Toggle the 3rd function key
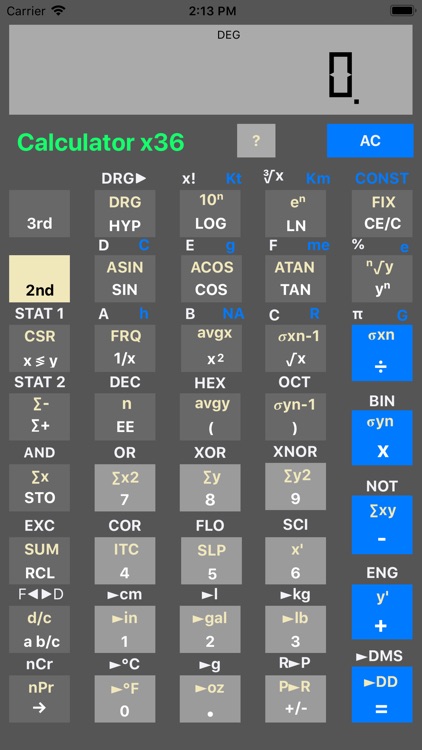This screenshot has height=750, width=422. pos(39,213)
